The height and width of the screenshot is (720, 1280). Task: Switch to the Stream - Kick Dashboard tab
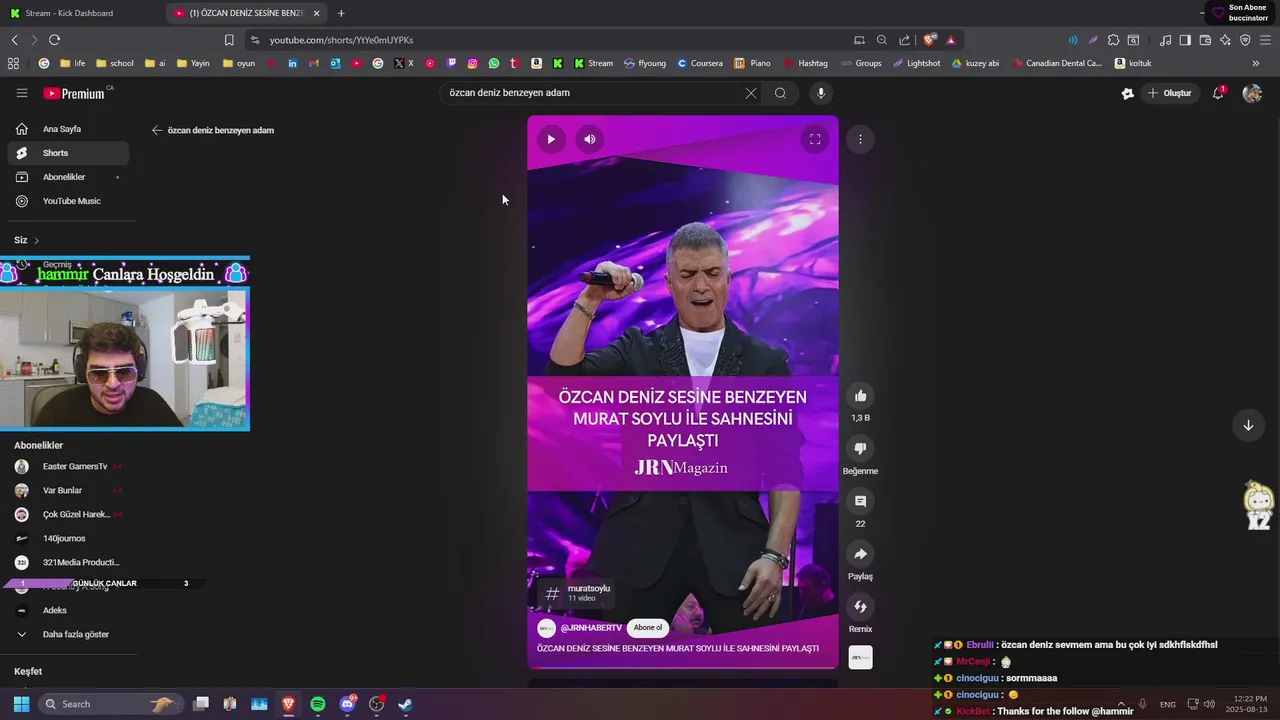coord(80,13)
